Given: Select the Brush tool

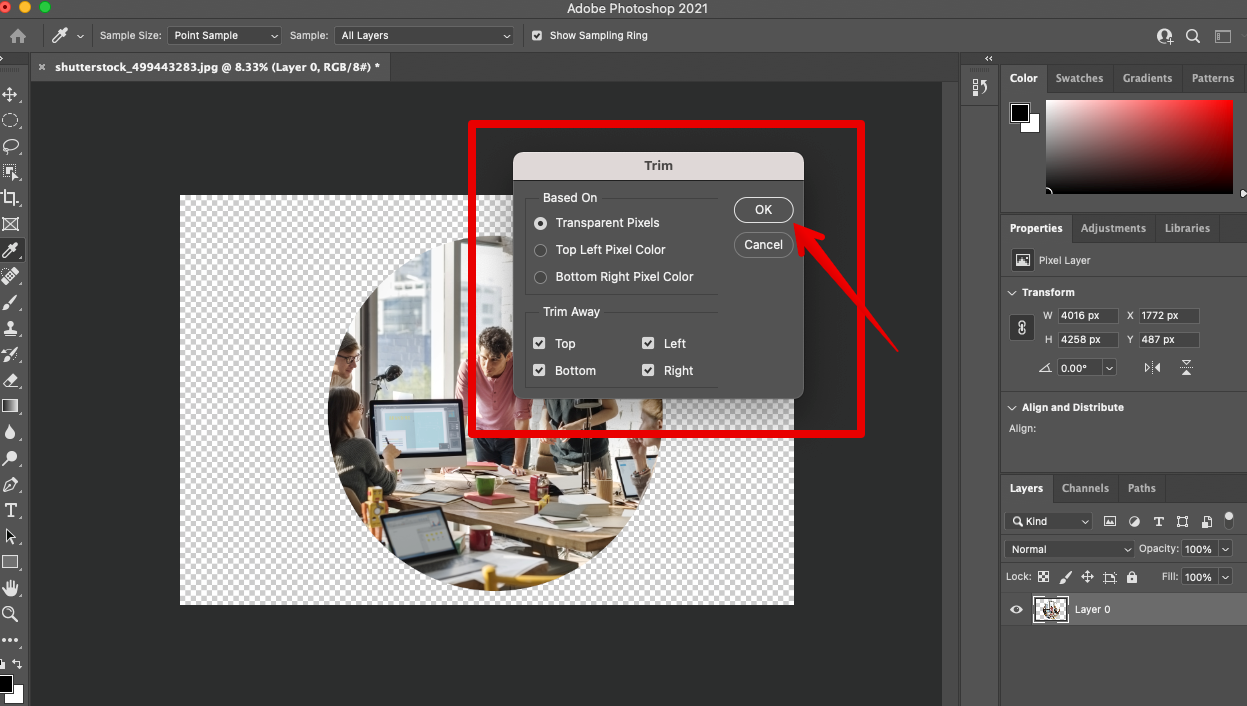Looking at the screenshot, I should [10, 302].
